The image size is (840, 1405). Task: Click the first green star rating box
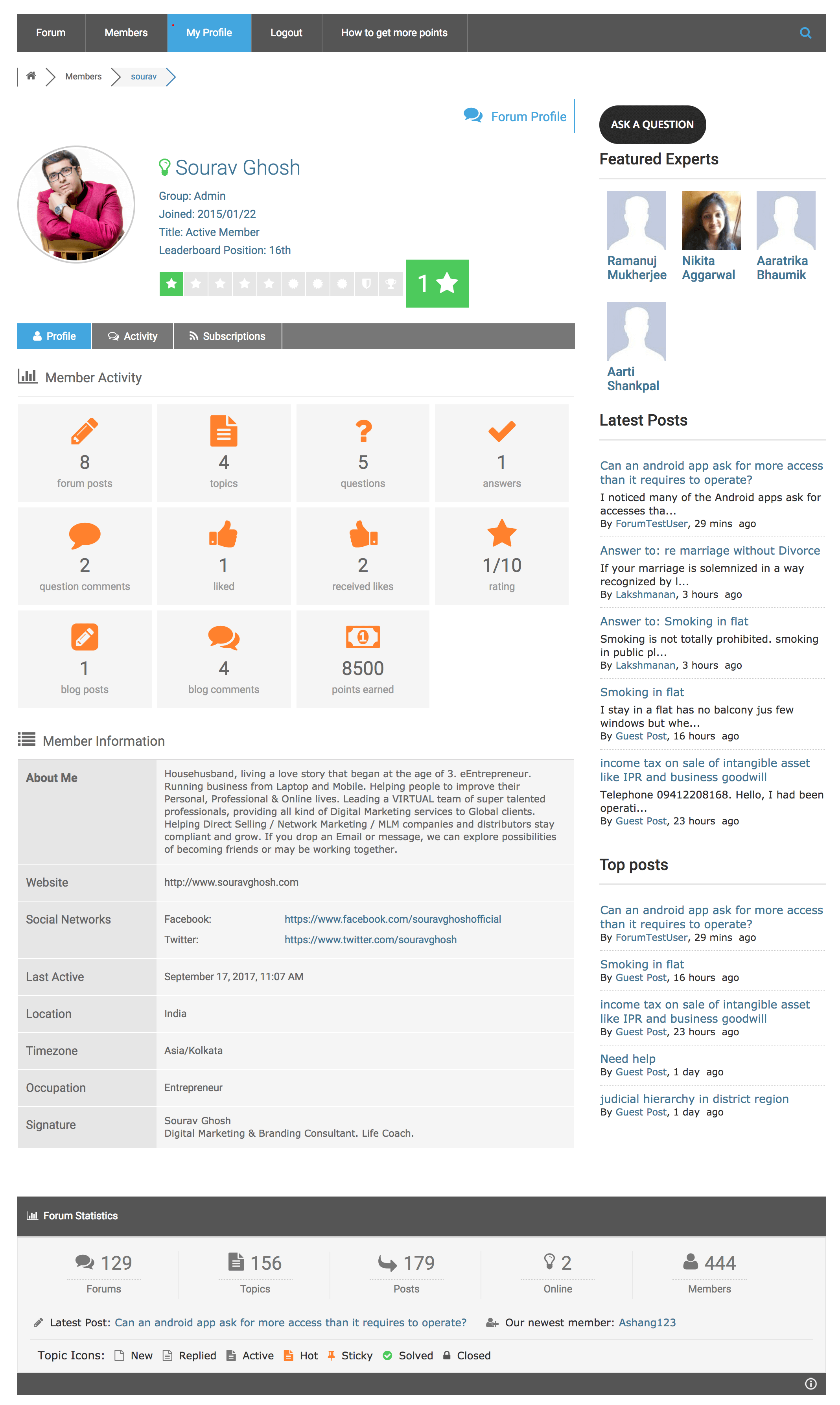coord(171,284)
